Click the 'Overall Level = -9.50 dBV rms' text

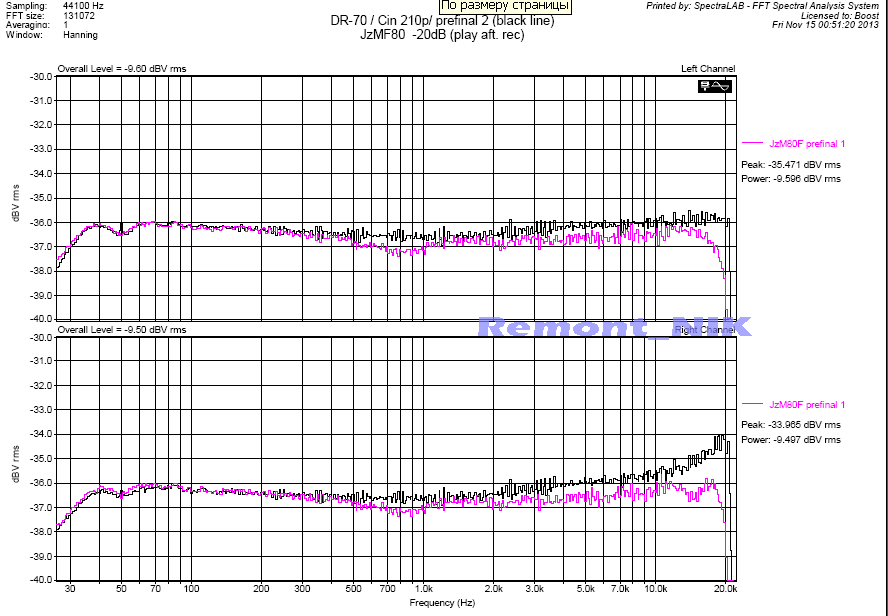click(121, 330)
